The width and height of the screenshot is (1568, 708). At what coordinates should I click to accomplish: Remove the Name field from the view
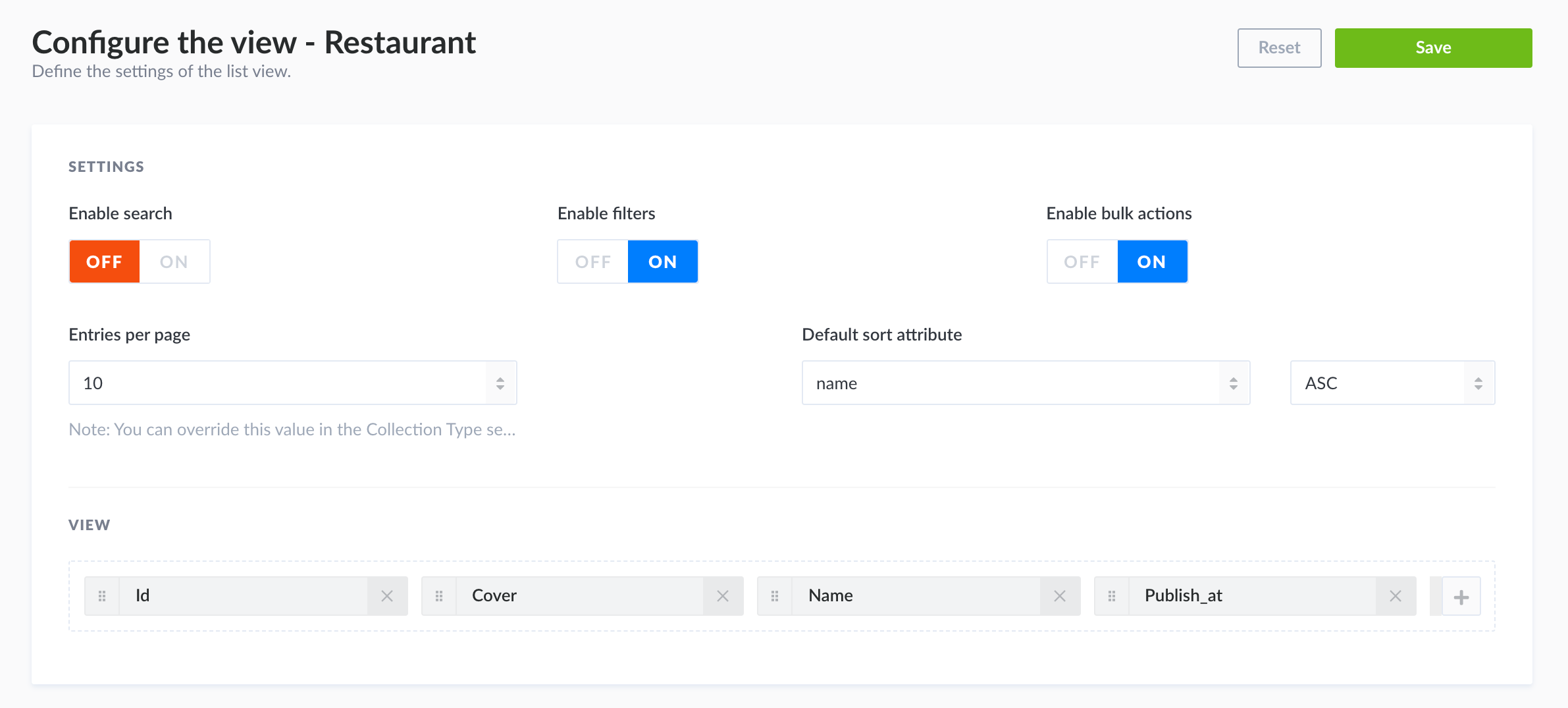(x=1060, y=595)
